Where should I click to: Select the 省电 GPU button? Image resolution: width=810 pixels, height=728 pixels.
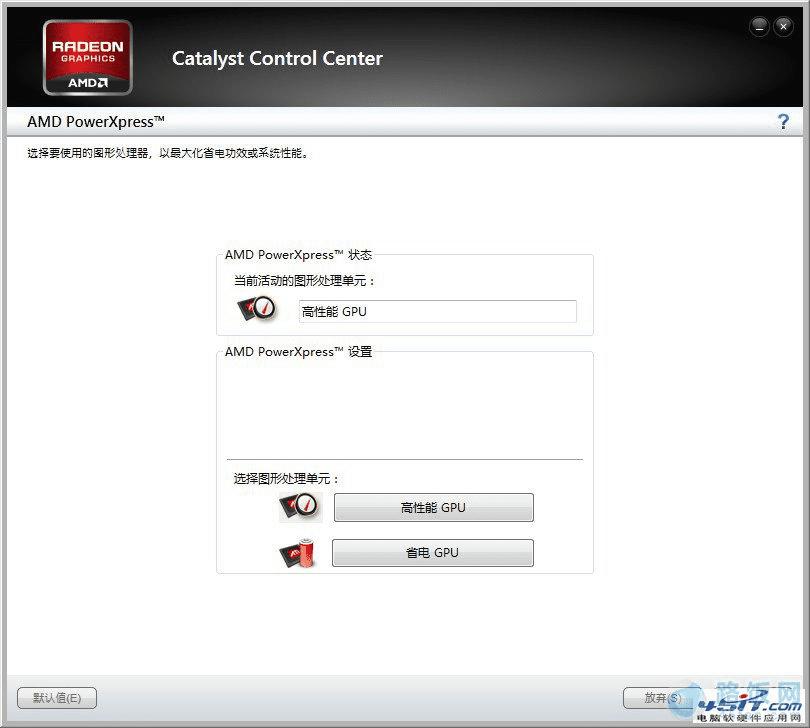[432, 553]
